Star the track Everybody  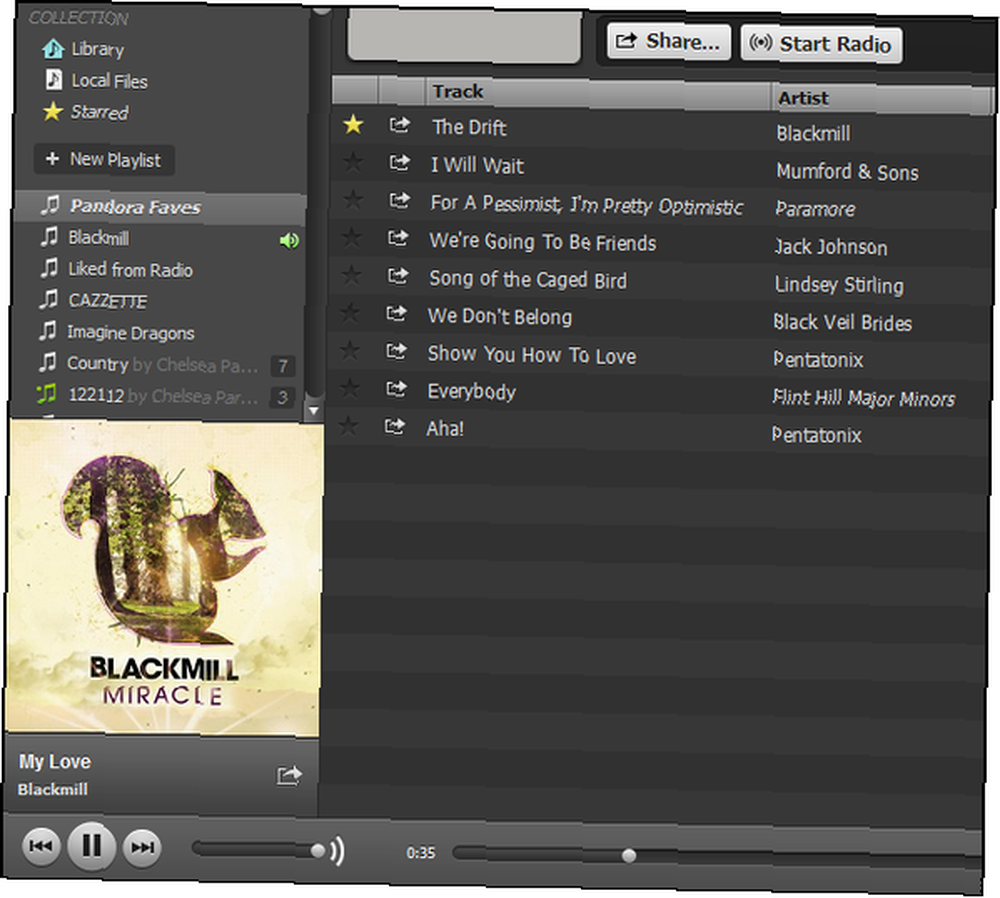[x=349, y=387]
